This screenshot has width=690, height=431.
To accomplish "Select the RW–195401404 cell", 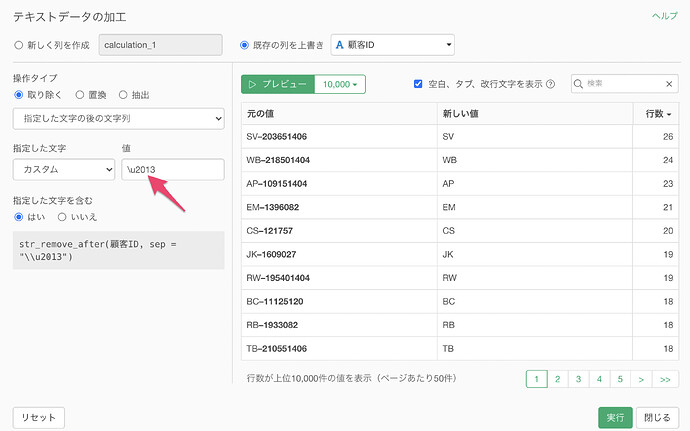I will coord(339,278).
